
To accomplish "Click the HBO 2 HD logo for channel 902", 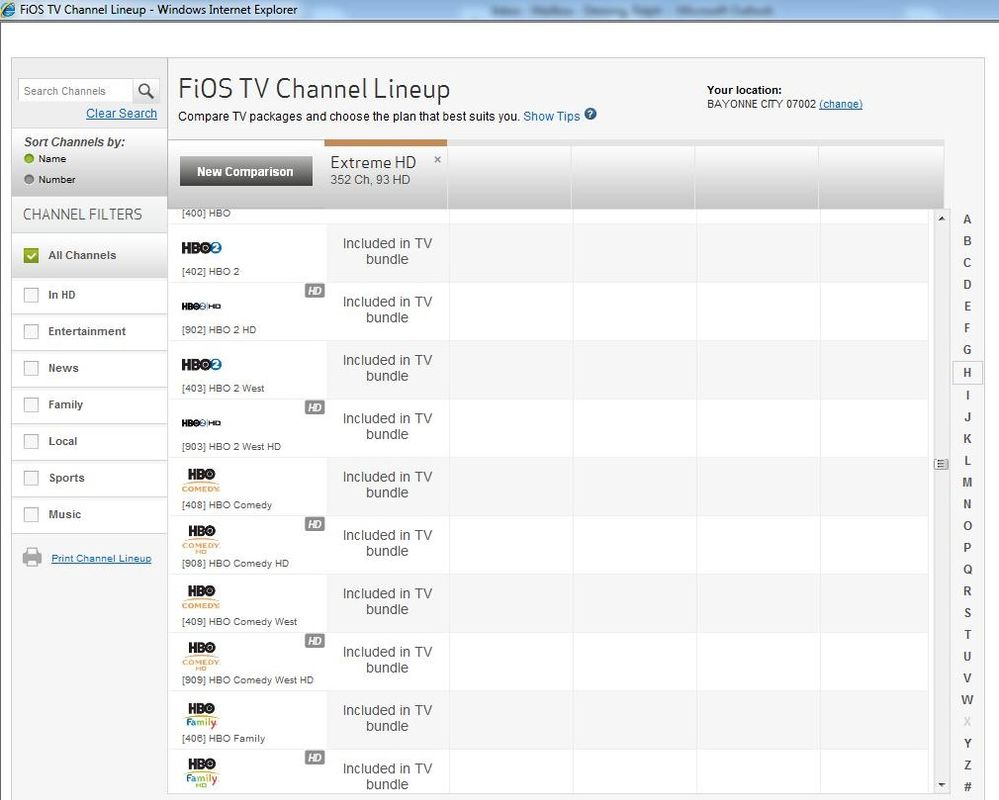I will pos(201,306).
